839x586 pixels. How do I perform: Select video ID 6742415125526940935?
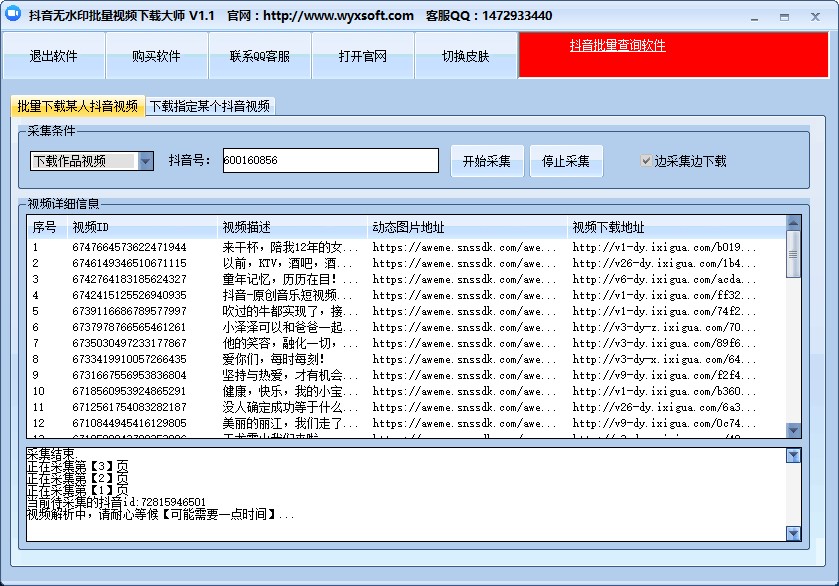coord(129,295)
